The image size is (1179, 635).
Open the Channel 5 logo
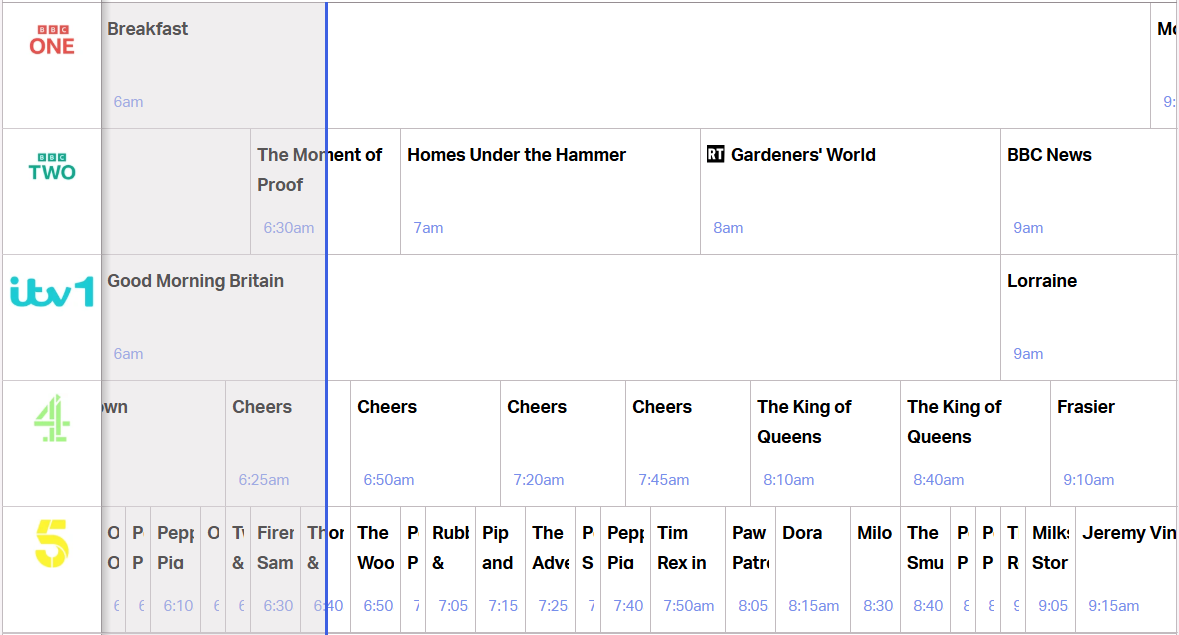point(52,543)
